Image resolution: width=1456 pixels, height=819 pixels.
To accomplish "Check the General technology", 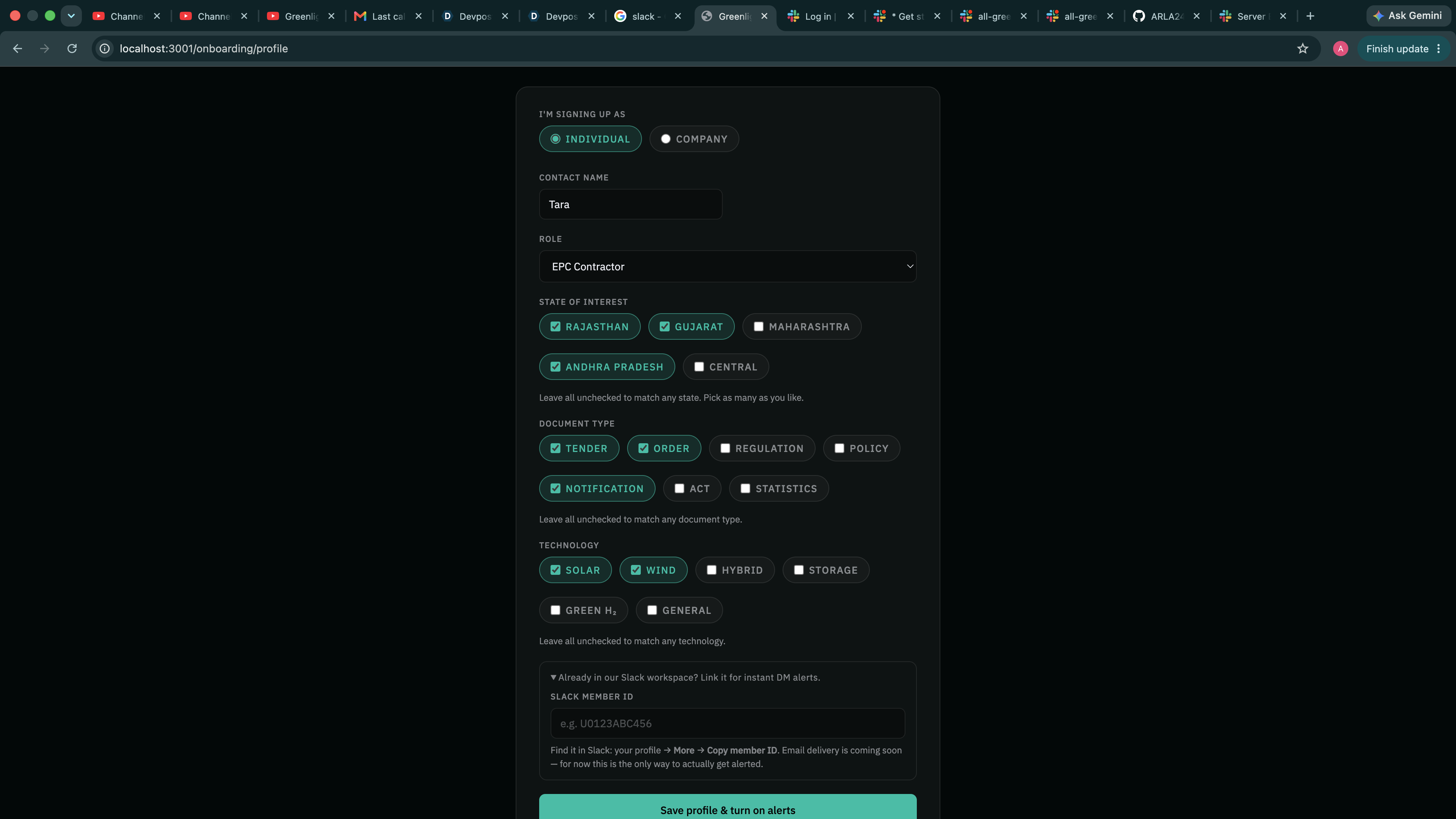I will 679,610.
